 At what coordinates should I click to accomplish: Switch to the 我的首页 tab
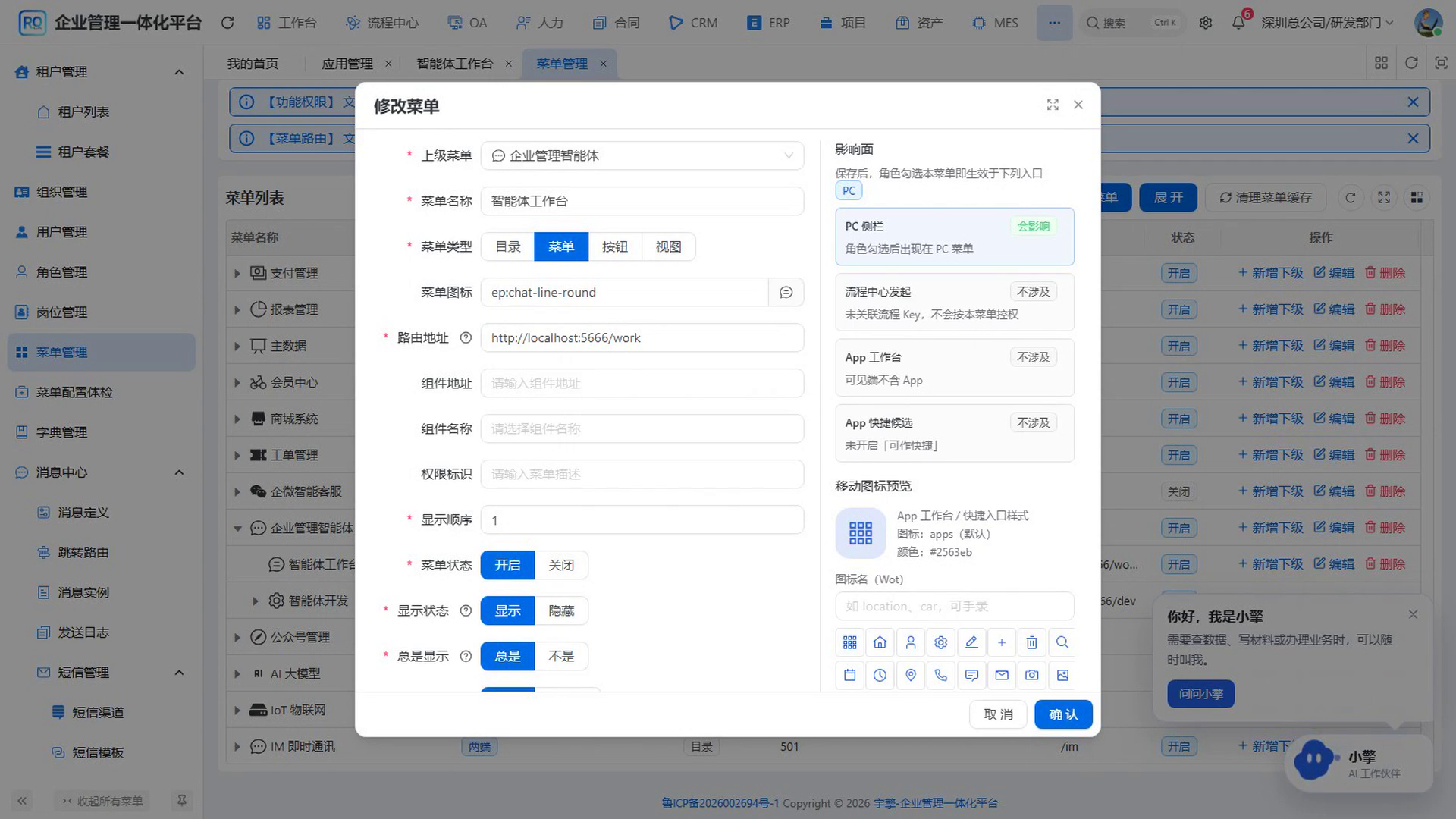pyautogui.click(x=253, y=64)
